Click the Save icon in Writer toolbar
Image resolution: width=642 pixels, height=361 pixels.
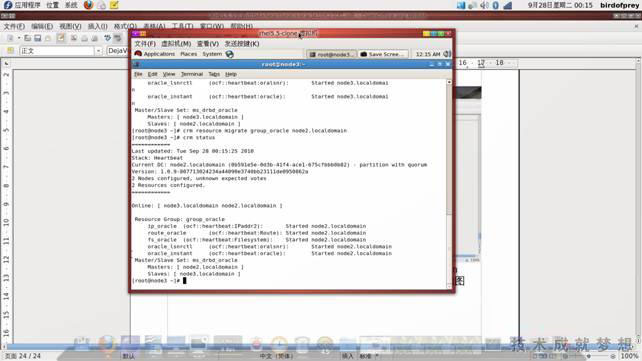coord(38,38)
